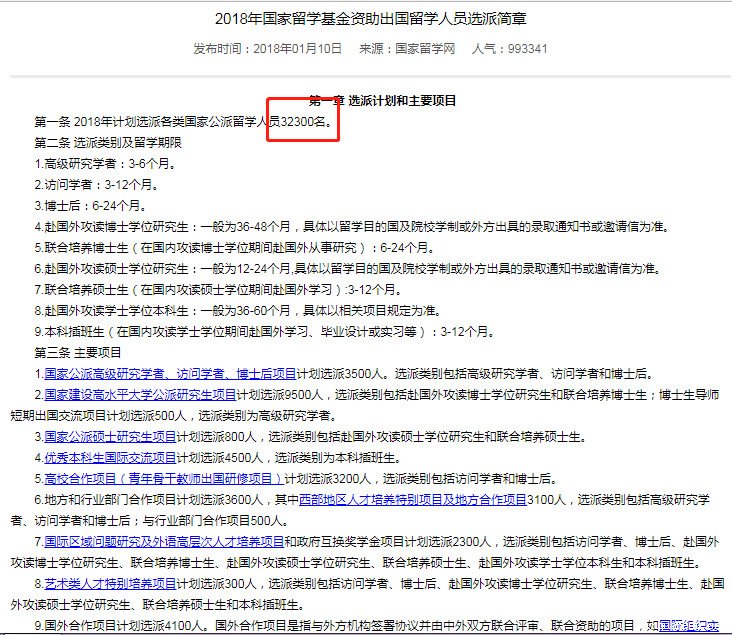
Task: Click the page title 2018年国家留学基金资助出国留学人员选派简章
Action: [366, 19]
